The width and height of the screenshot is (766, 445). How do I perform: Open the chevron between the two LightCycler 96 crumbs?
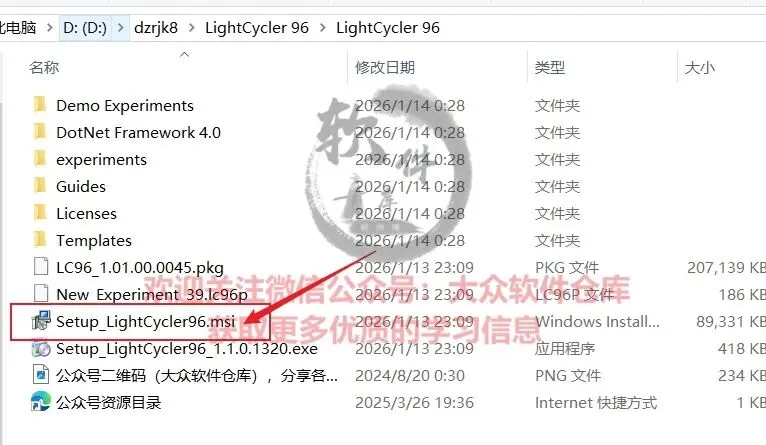(322, 27)
